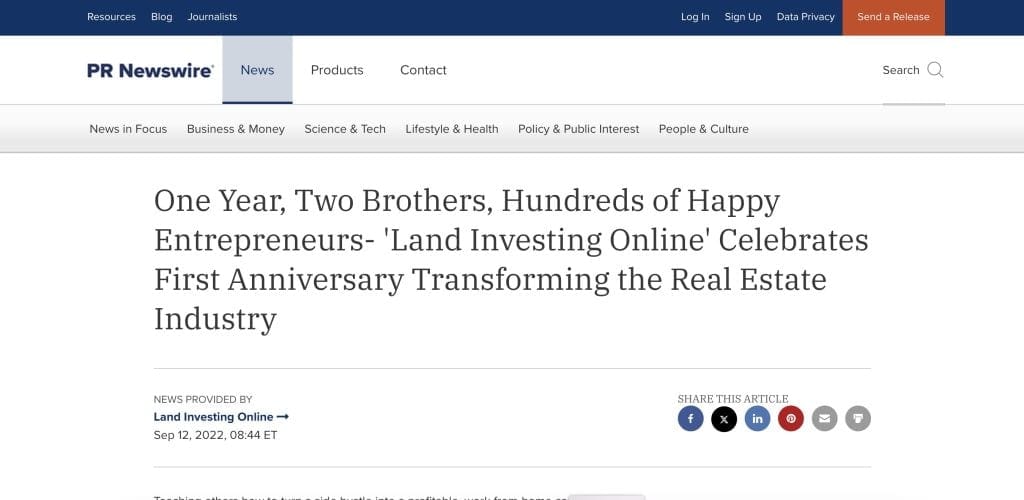The height and width of the screenshot is (500, 1024).
Task: Open the Sign Up link
Action: 743,17
